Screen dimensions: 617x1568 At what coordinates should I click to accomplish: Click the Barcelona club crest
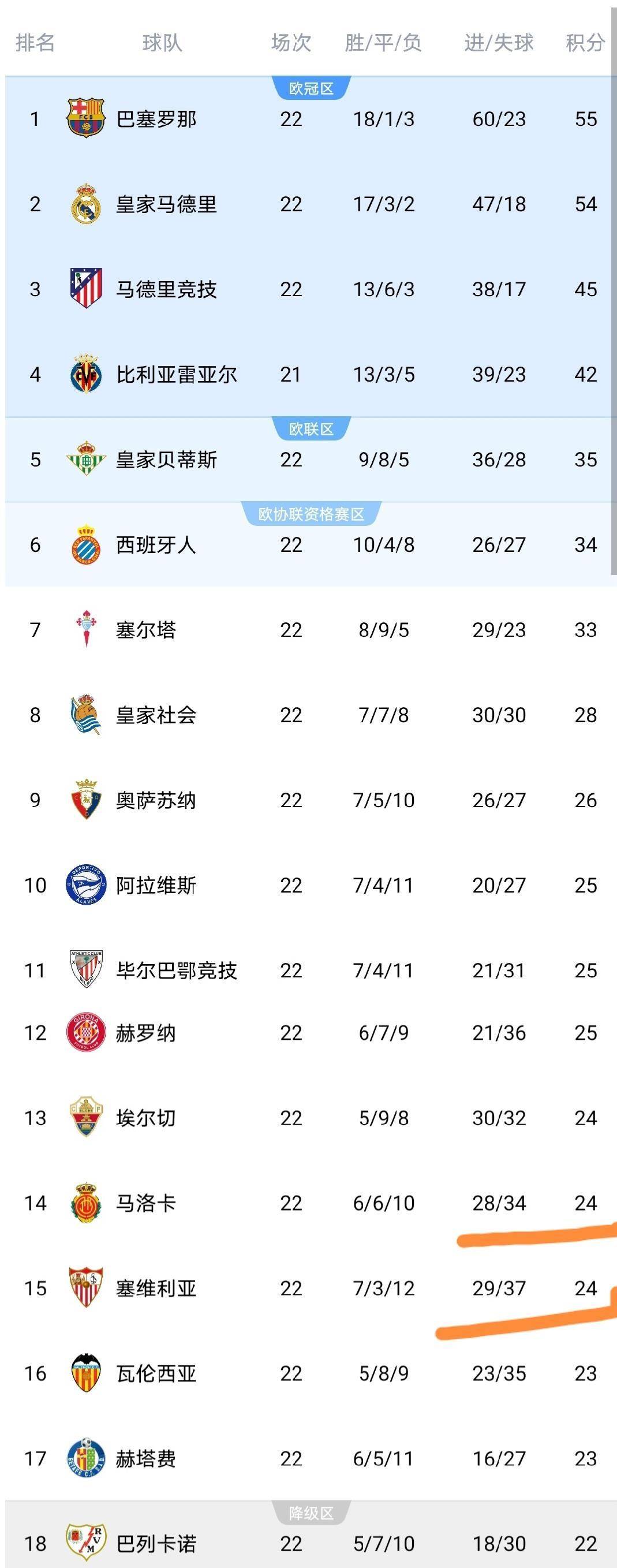86,118
